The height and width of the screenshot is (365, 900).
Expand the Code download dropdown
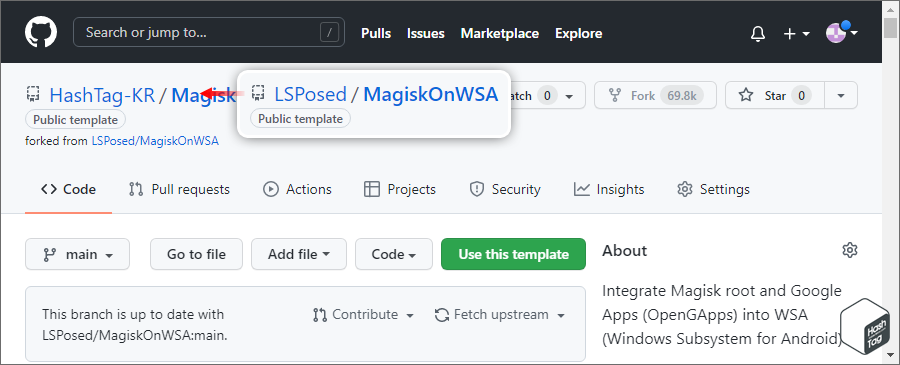coord(394,254)
